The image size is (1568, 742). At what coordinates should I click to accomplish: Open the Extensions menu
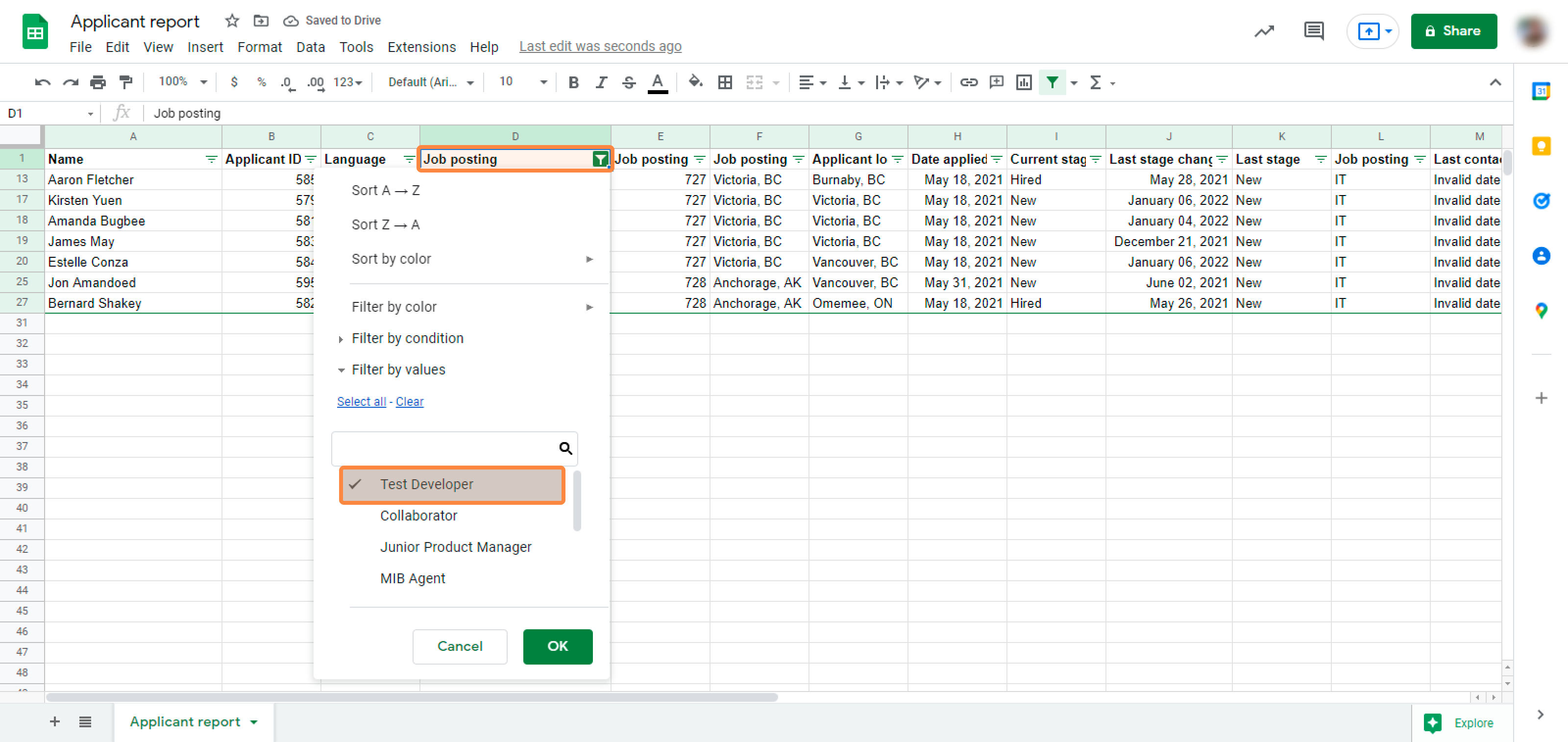(421, 47)
